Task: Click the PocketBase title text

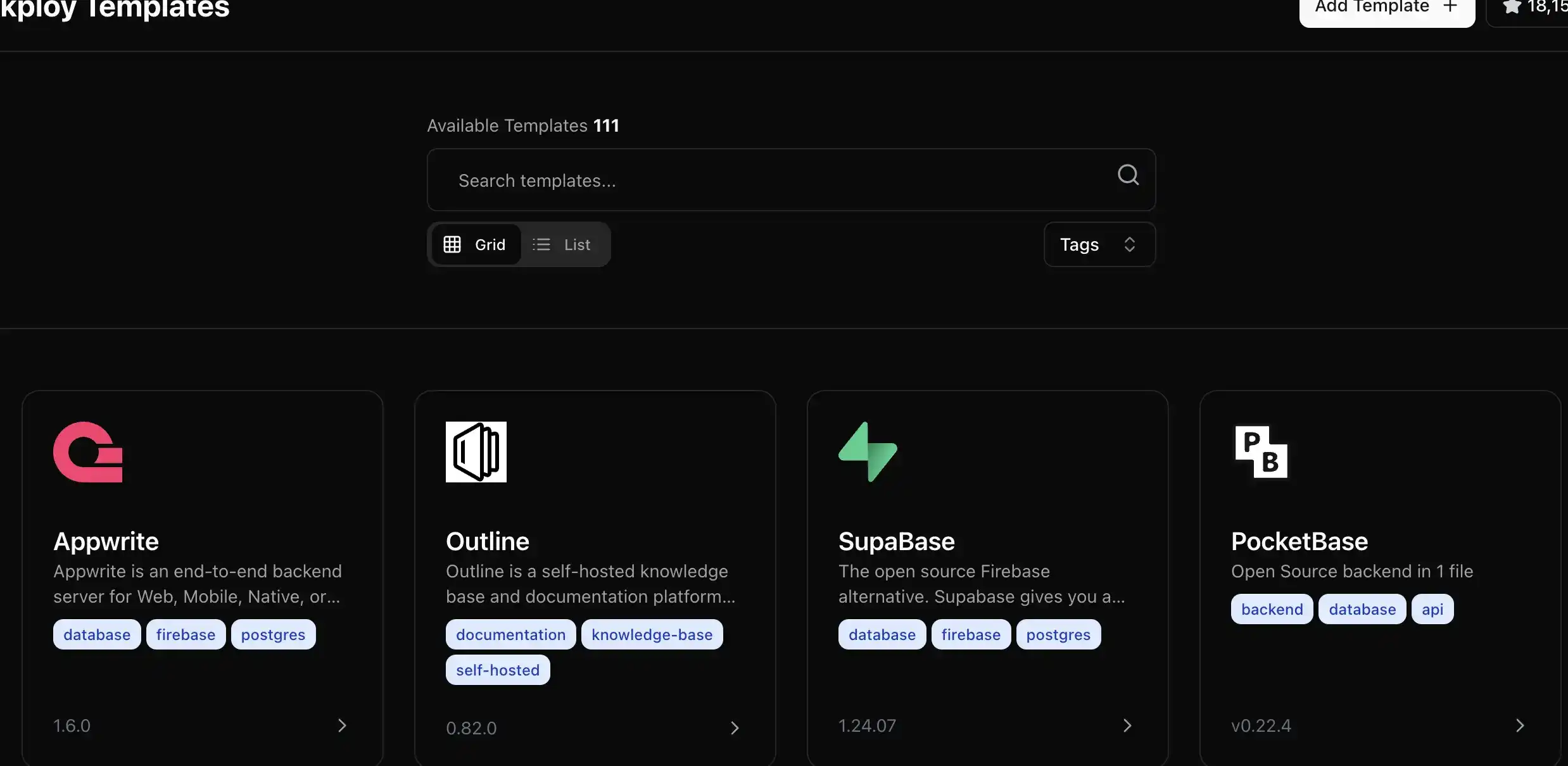Action: [x=1299, y=541]
